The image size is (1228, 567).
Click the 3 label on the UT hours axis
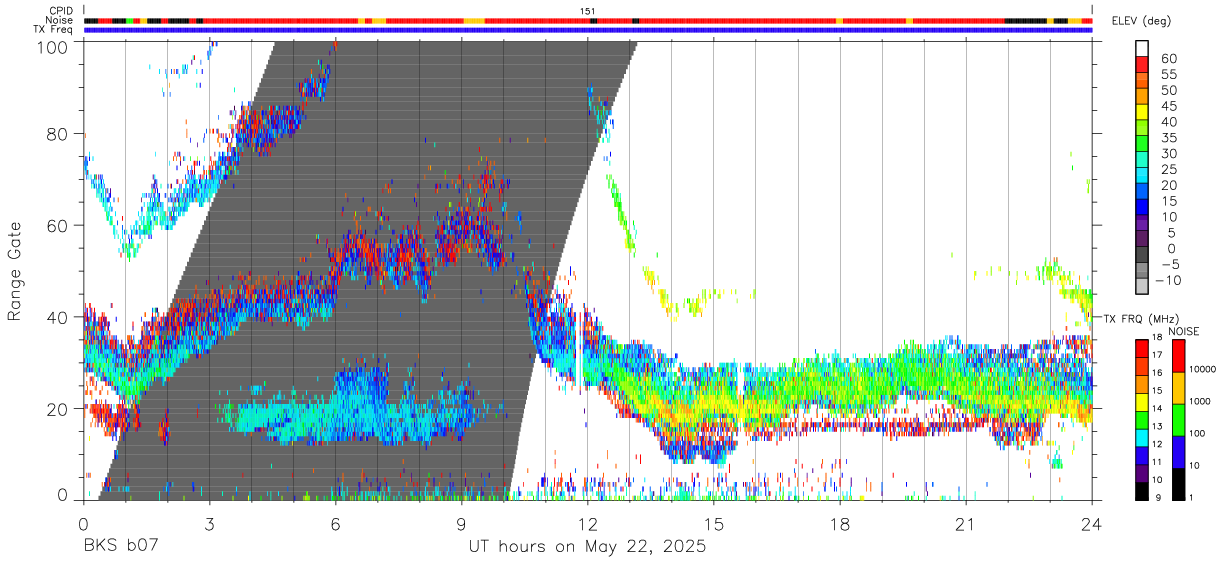coord(209,524)
